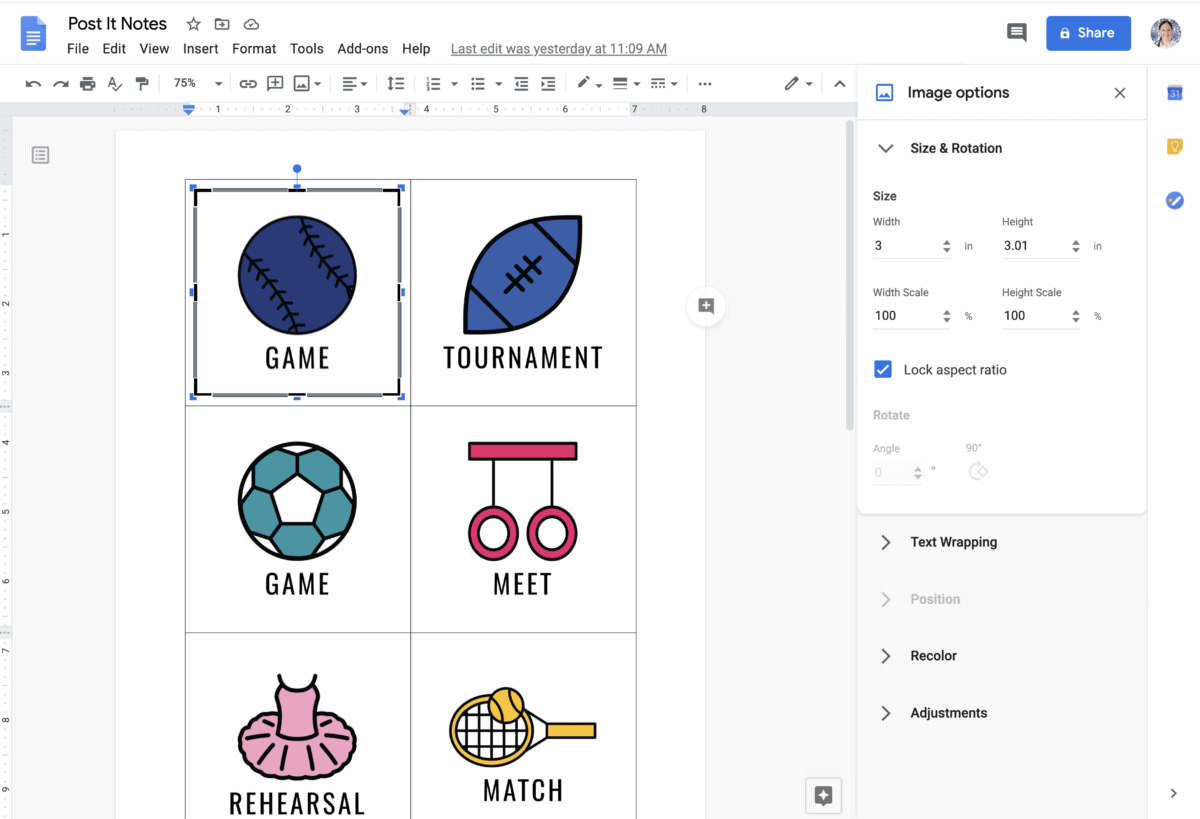Click the Print icon
1200x819 pixels.
(x=88, y=84)
